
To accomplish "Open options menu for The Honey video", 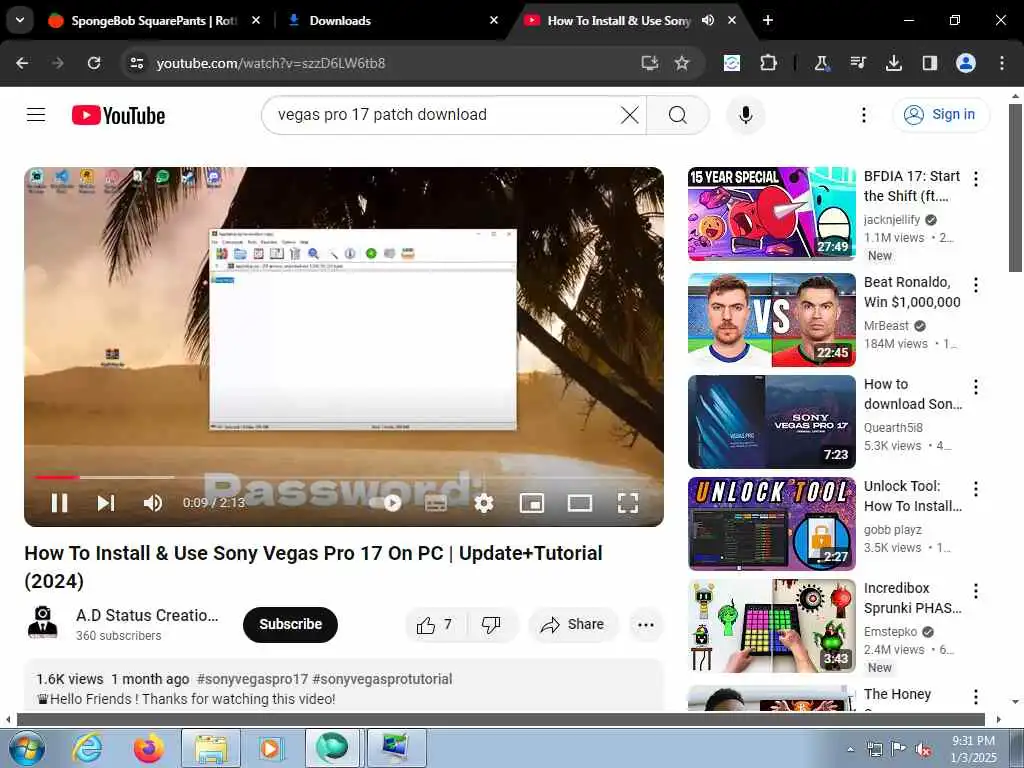I will [x=976, y=697].
